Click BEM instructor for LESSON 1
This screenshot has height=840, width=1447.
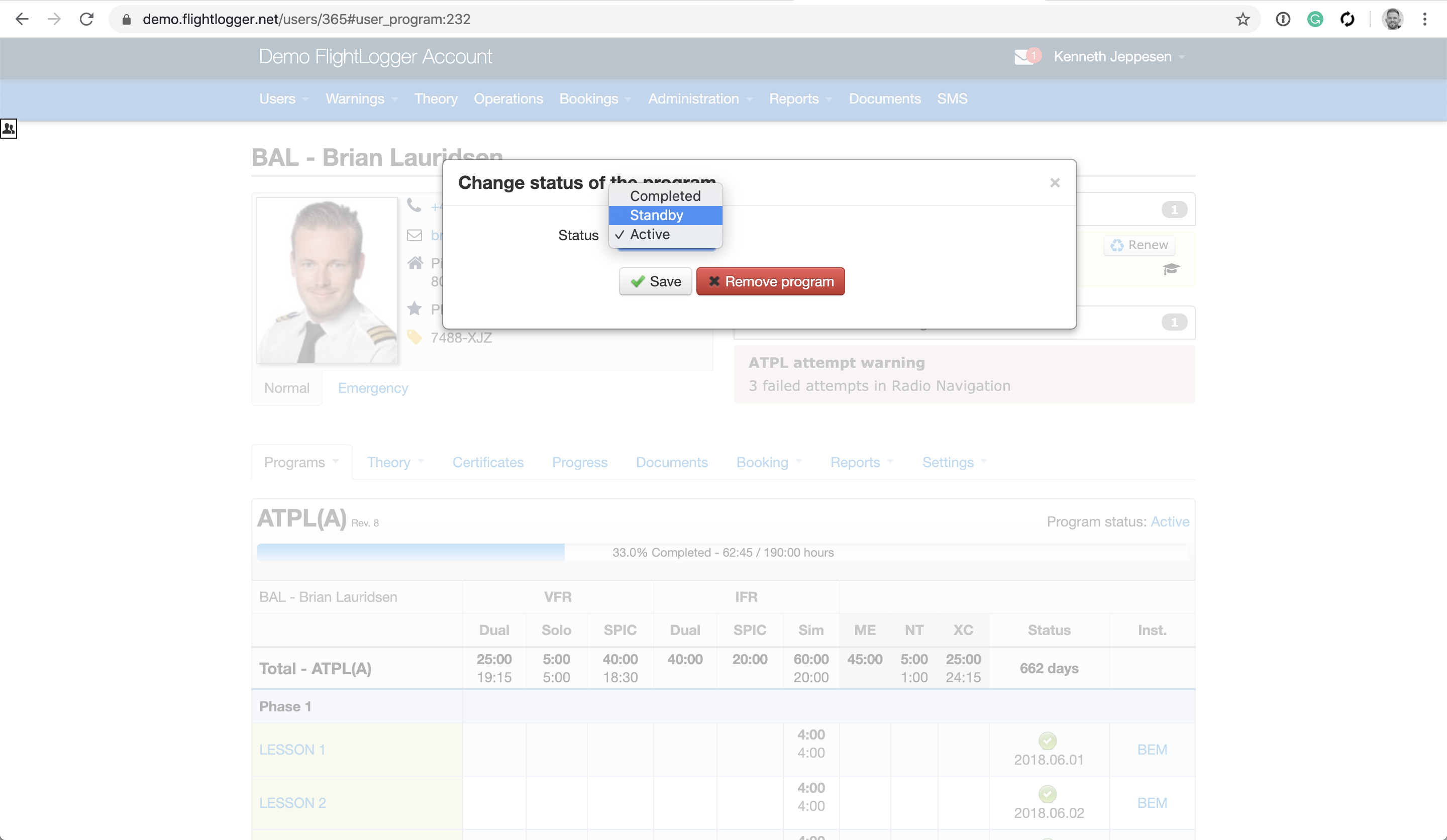[1152, 750]
